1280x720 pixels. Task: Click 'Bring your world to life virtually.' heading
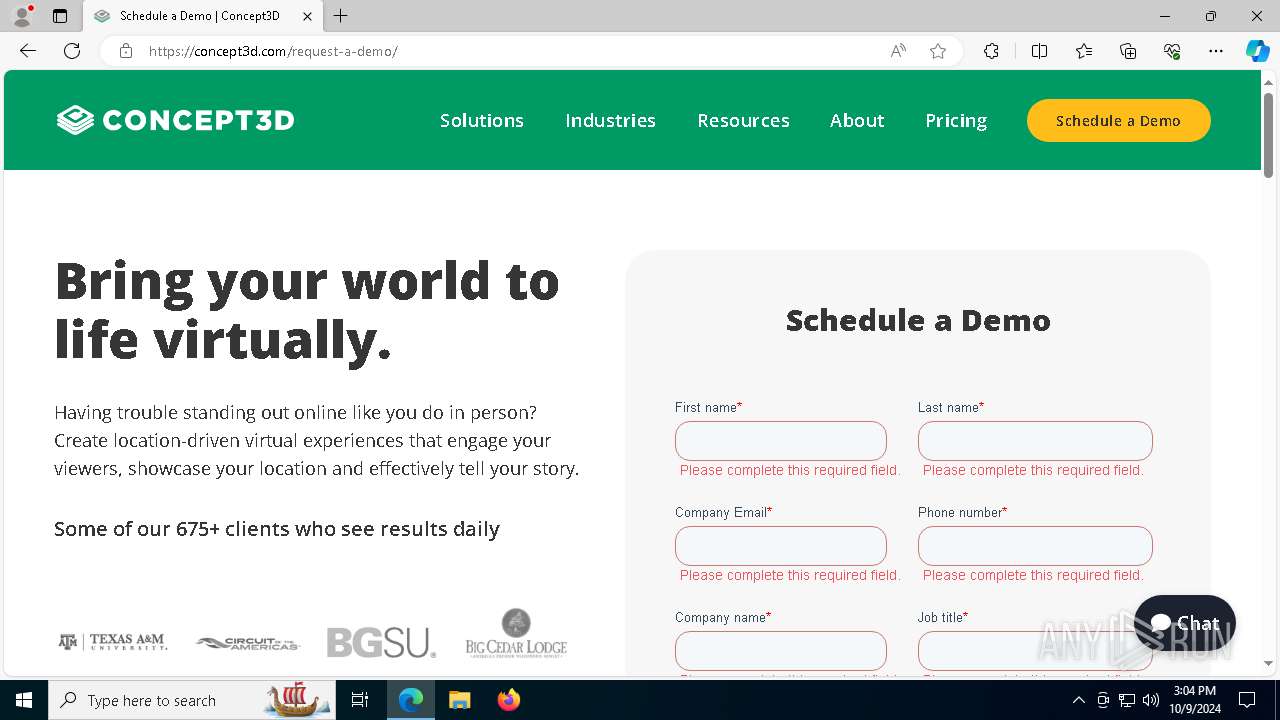[x=307, y=310]
